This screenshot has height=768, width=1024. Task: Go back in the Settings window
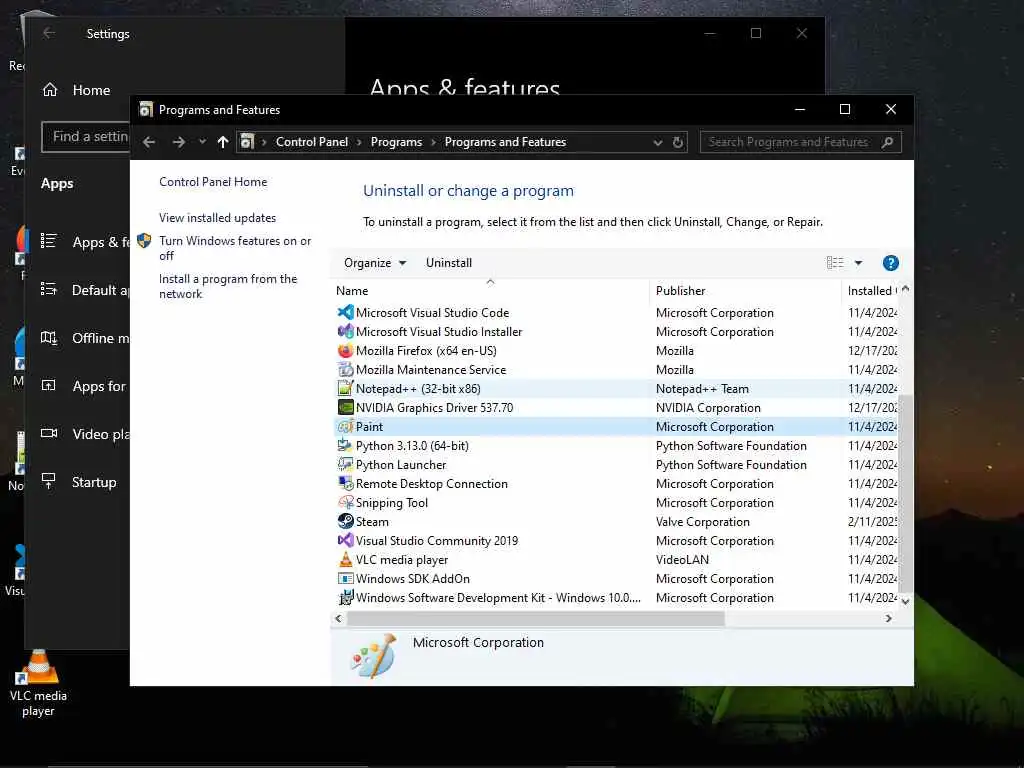[49, 33]
